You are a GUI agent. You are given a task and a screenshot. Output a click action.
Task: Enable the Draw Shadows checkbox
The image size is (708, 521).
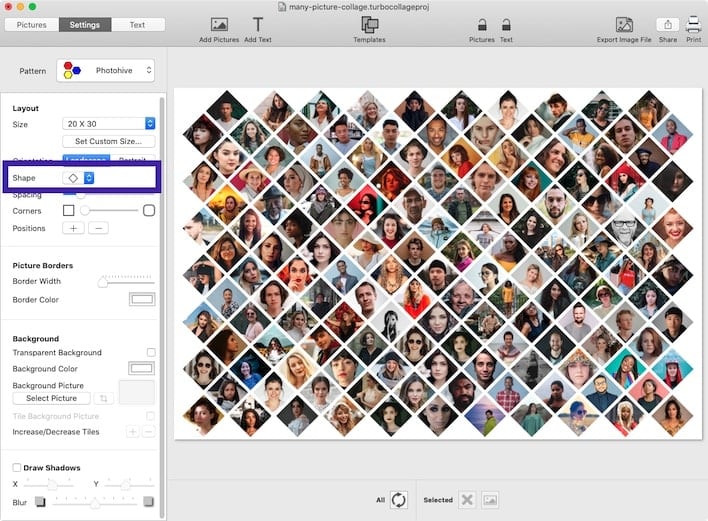coord(17,468)
